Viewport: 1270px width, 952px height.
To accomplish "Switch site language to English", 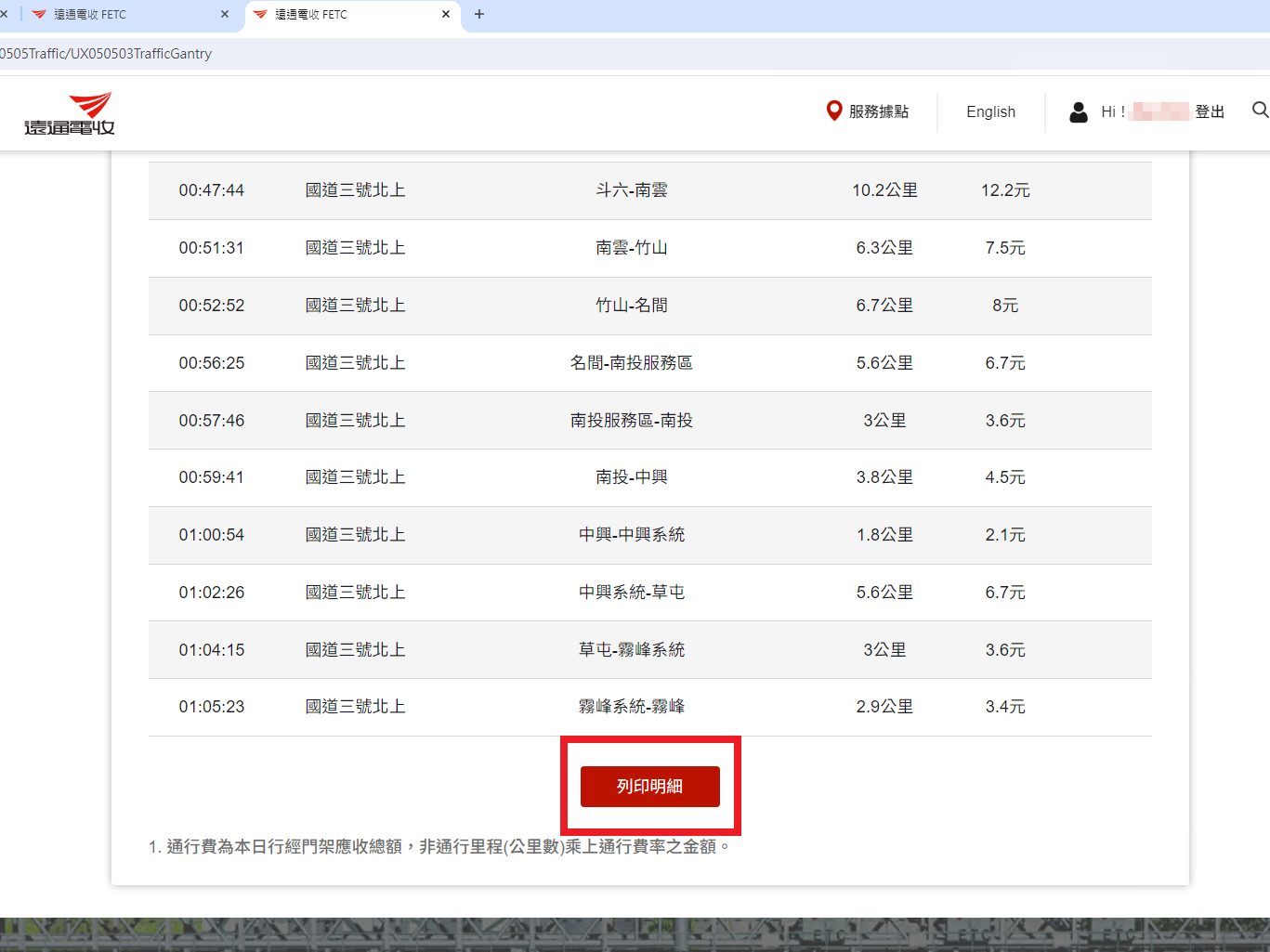I will (990, 112).
